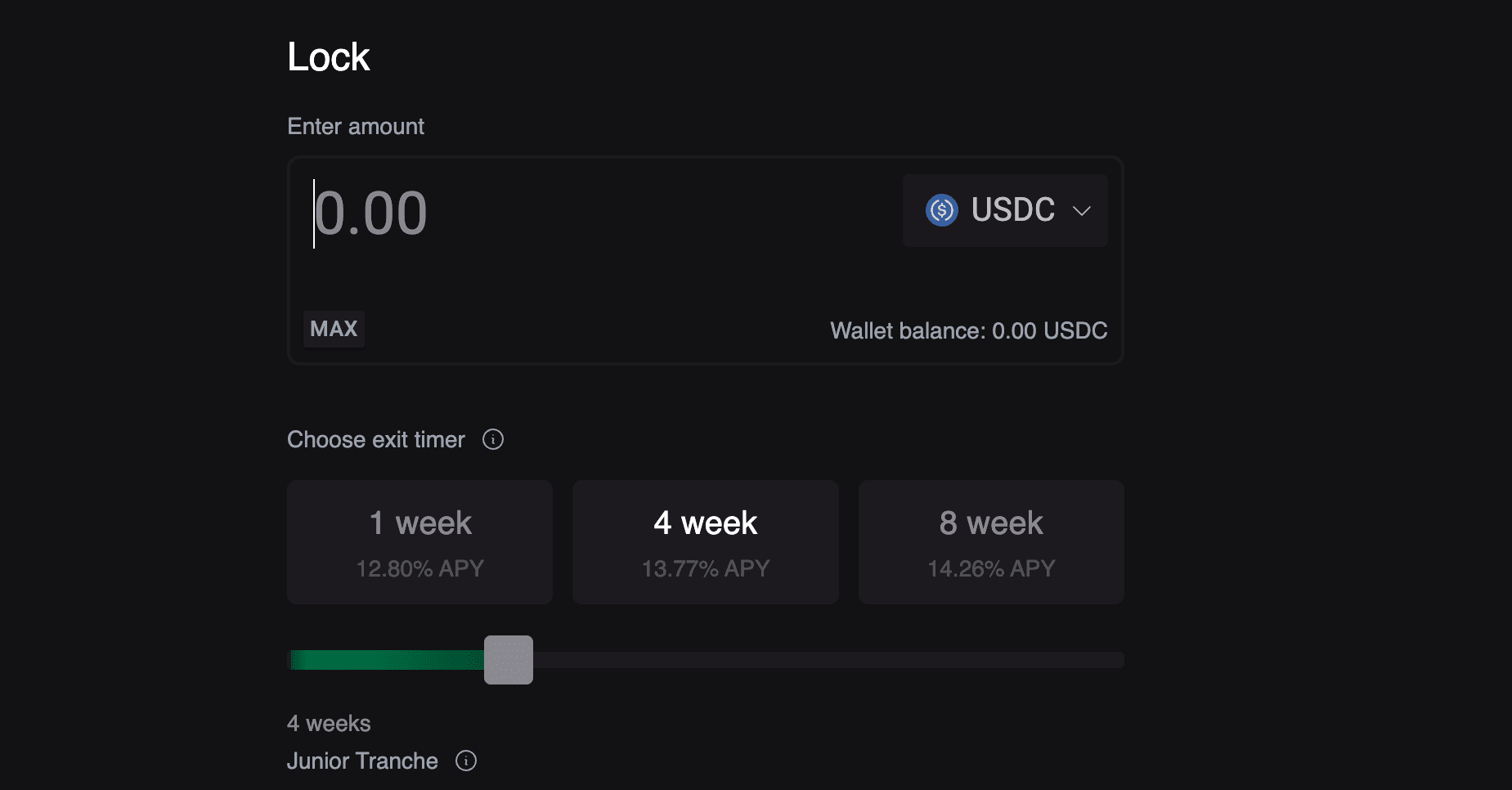Viewport: 1512px width, 790px height.
Task: Select the 1 week exit timer
Action: tap(420, 542)
